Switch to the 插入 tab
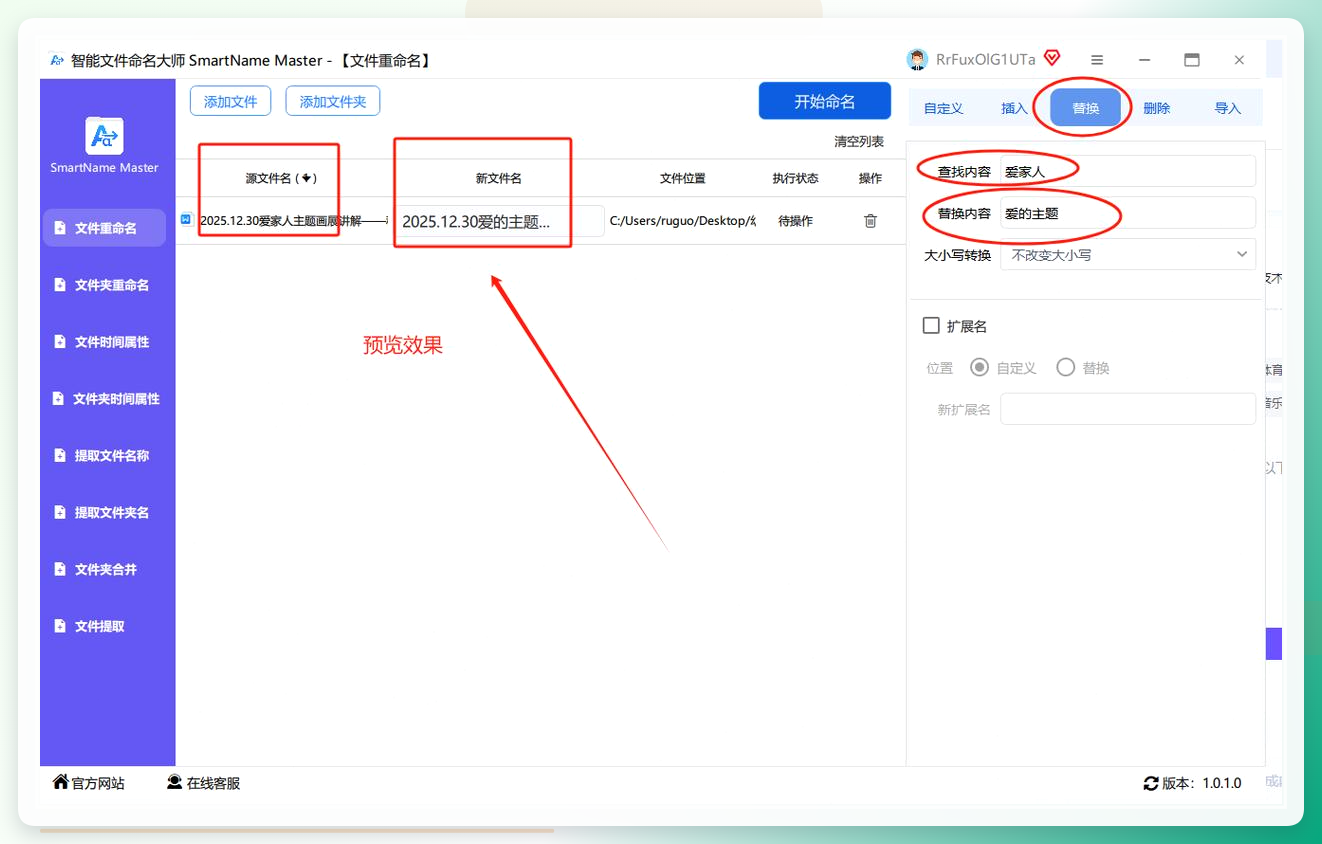The image size is (1322, 844). click(1014, 108)
